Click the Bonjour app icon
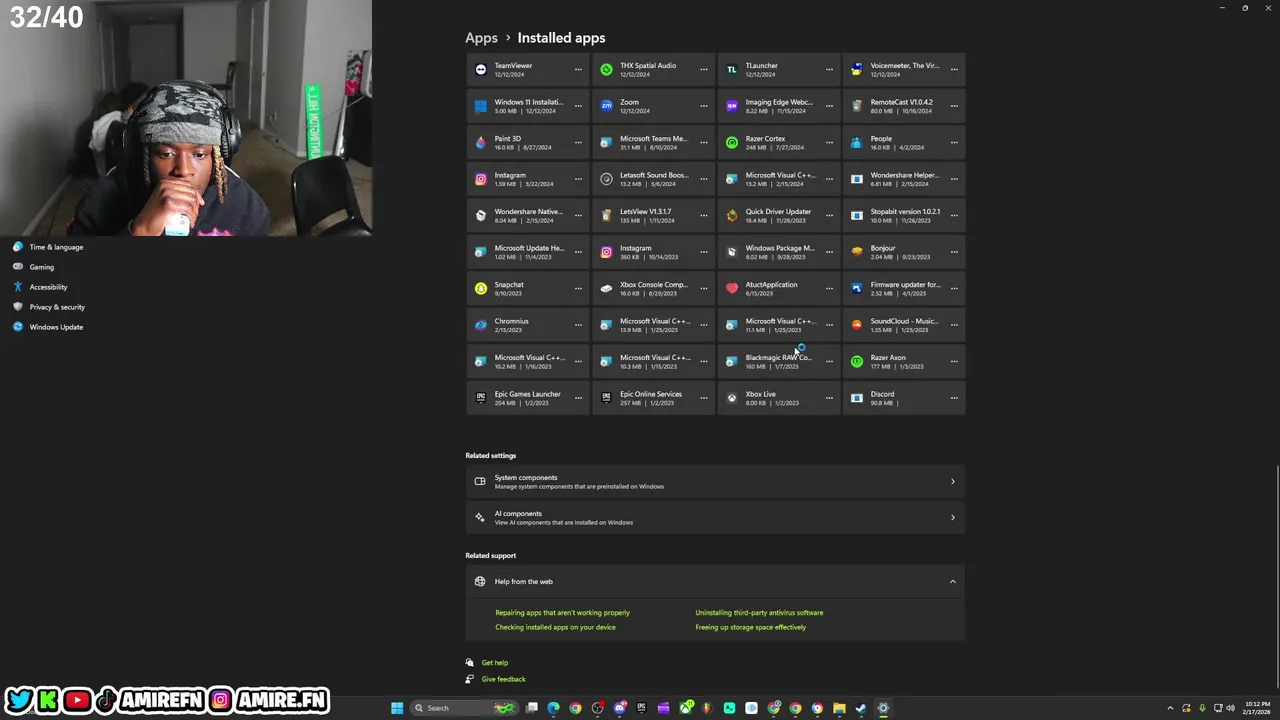The height and width of the screenshot is (720, 1280). tap(857, 252)
